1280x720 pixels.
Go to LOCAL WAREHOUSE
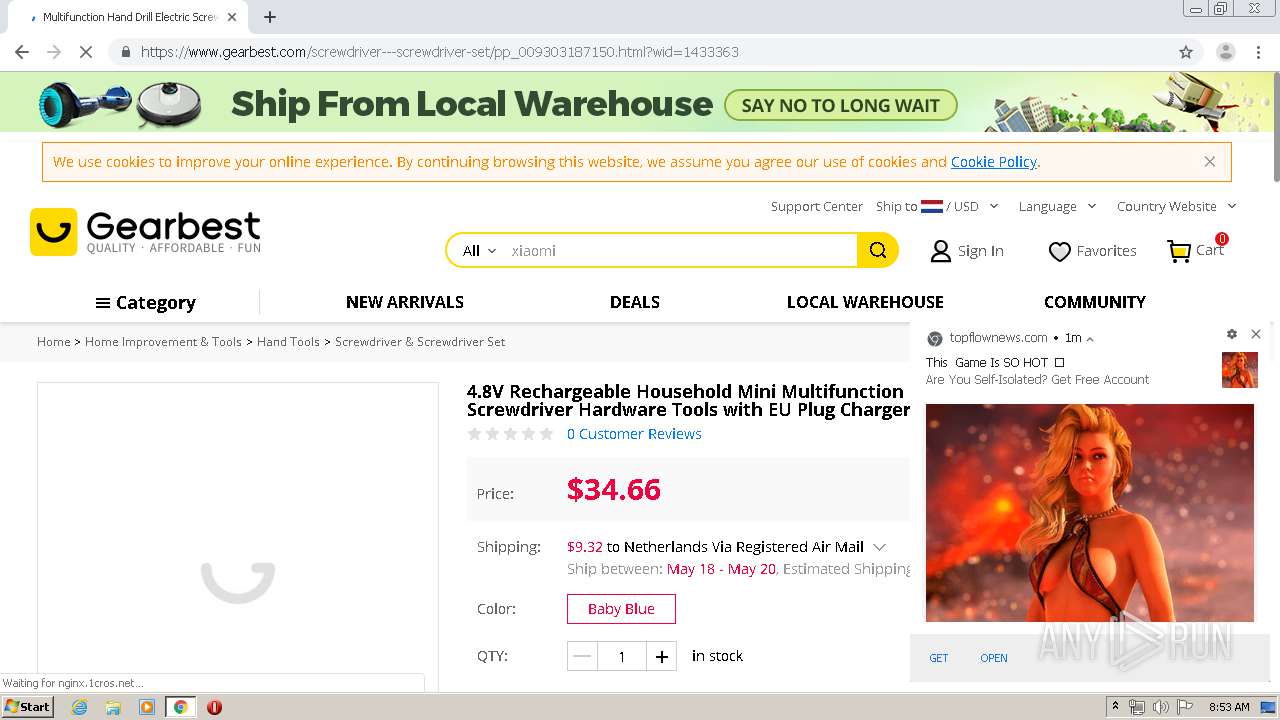(865, 302)
